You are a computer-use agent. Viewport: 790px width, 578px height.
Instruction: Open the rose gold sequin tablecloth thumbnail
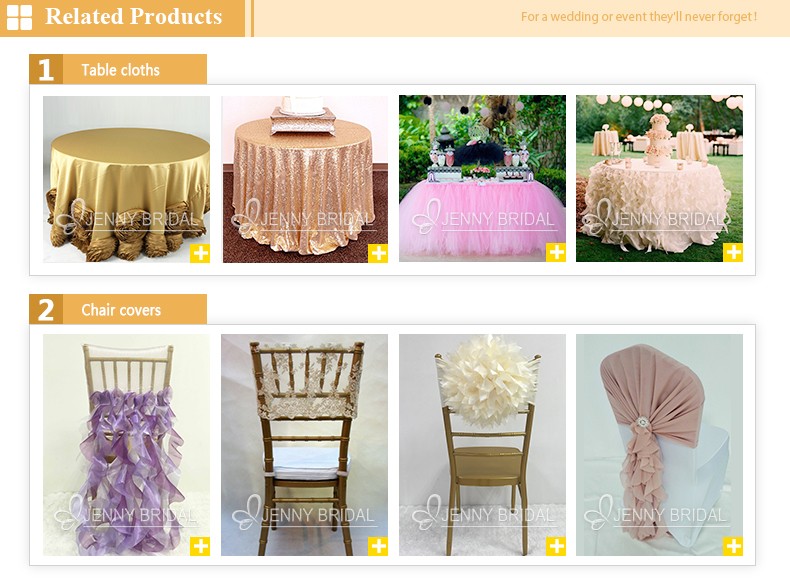[305, 179]
